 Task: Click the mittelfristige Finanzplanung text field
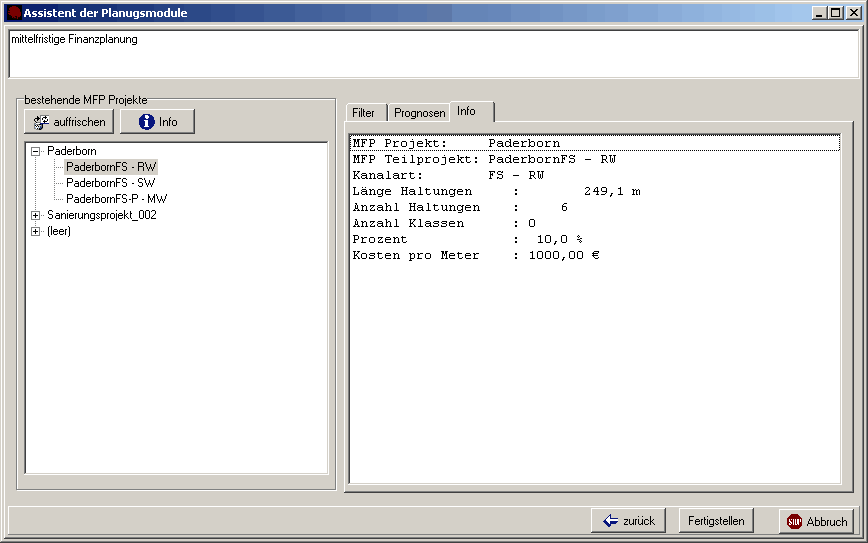coord(433,53)
